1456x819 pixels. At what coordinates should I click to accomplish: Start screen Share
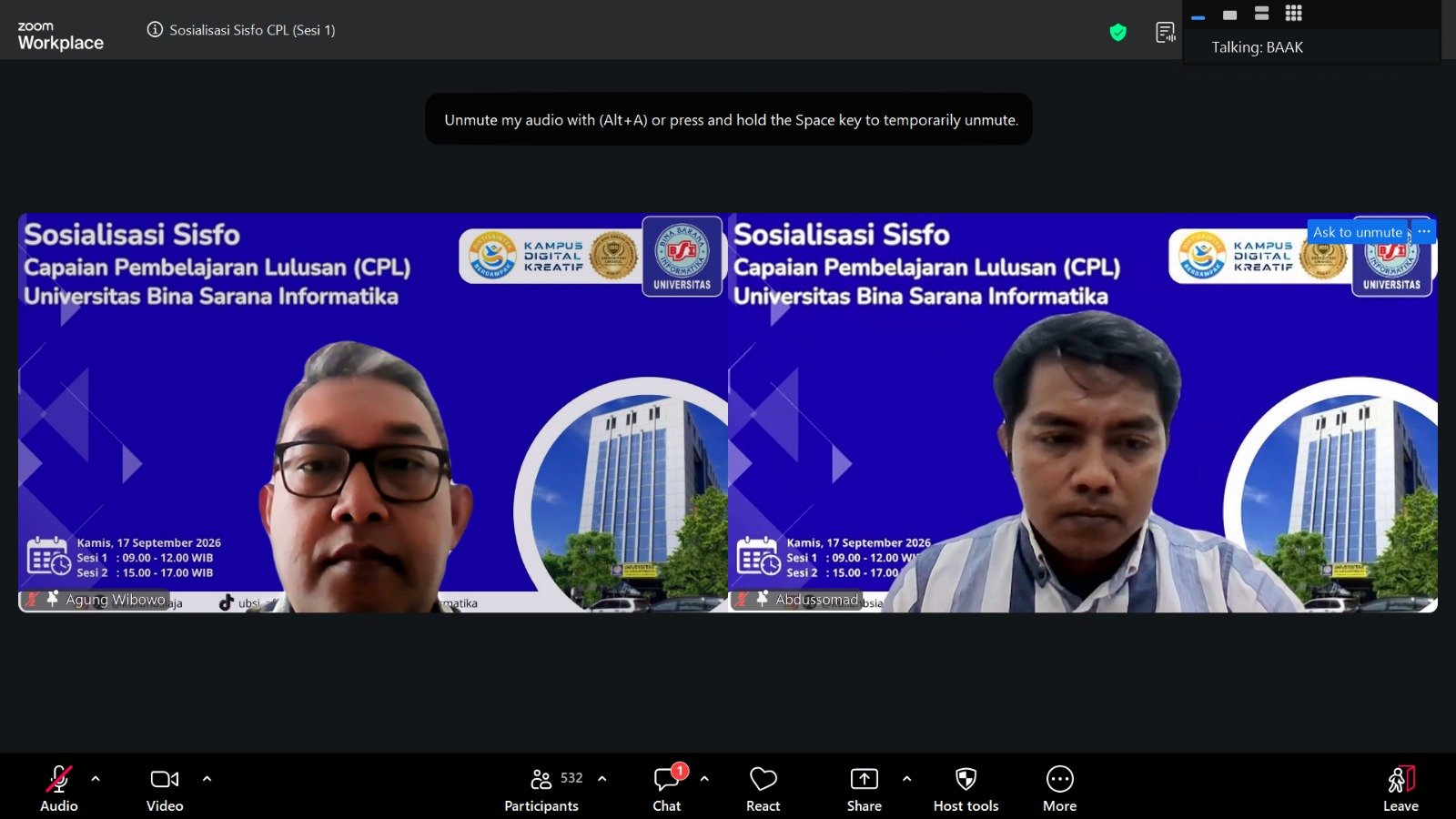[864, 788]
